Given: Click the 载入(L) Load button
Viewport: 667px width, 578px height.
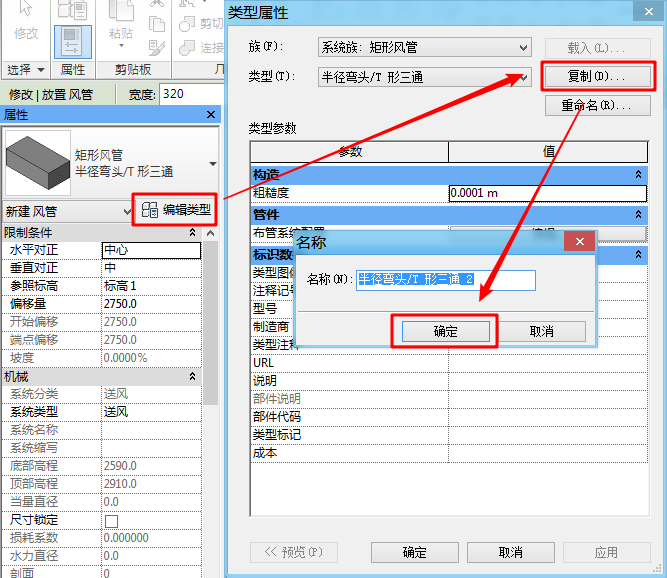Looking at the screenshot, I should [598, 48].
